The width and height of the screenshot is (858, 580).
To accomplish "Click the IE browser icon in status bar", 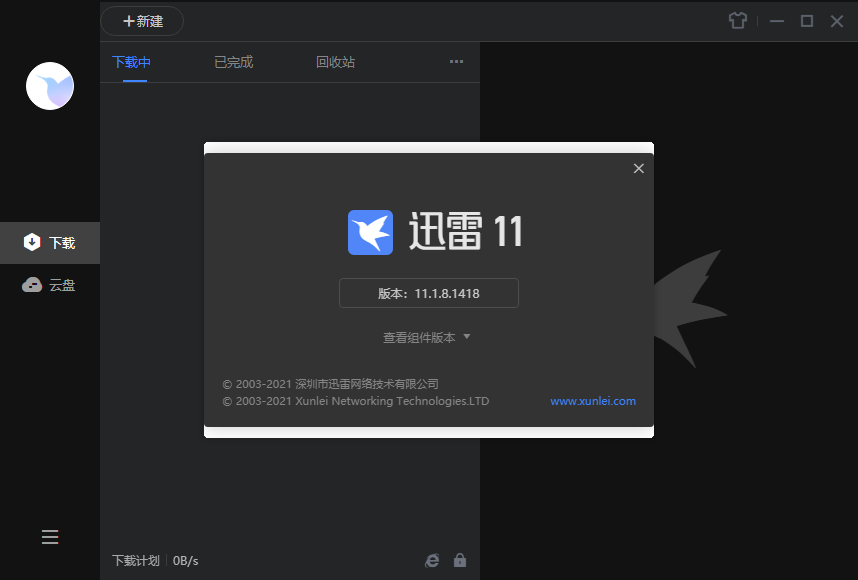I will 432,560.
